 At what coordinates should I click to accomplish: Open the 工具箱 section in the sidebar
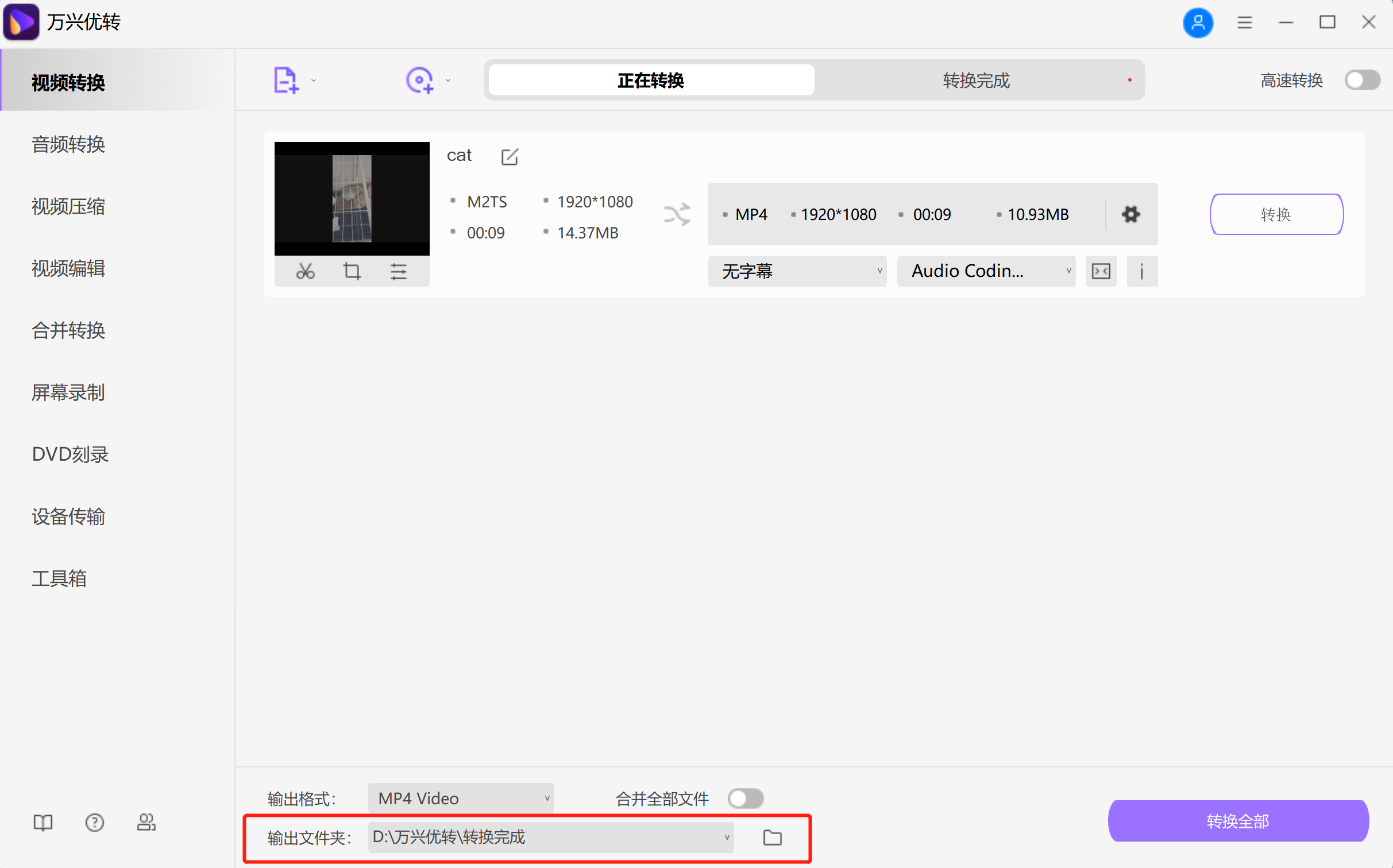59,578
